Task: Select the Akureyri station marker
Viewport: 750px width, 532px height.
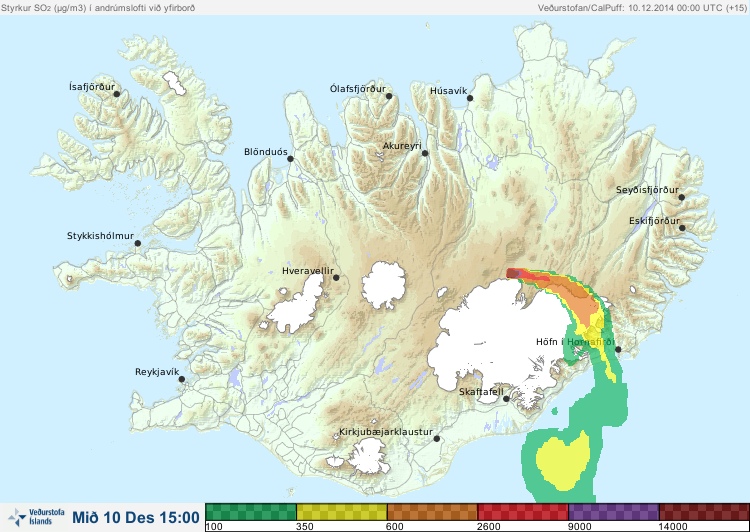Action: 425,153
